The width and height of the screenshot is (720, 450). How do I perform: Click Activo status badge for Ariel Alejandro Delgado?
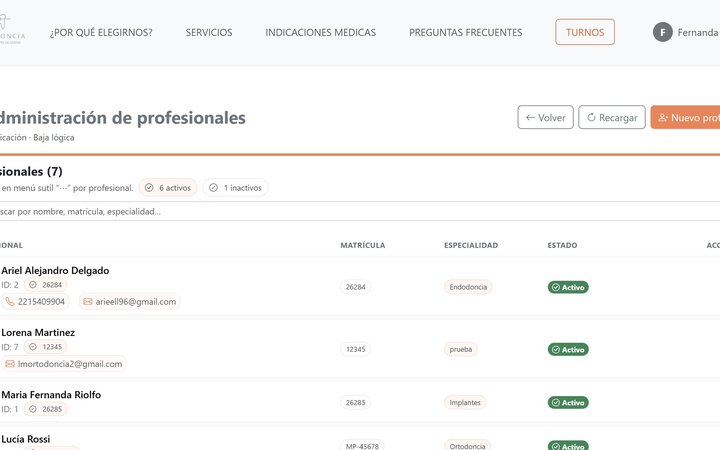tap(568, 287)
